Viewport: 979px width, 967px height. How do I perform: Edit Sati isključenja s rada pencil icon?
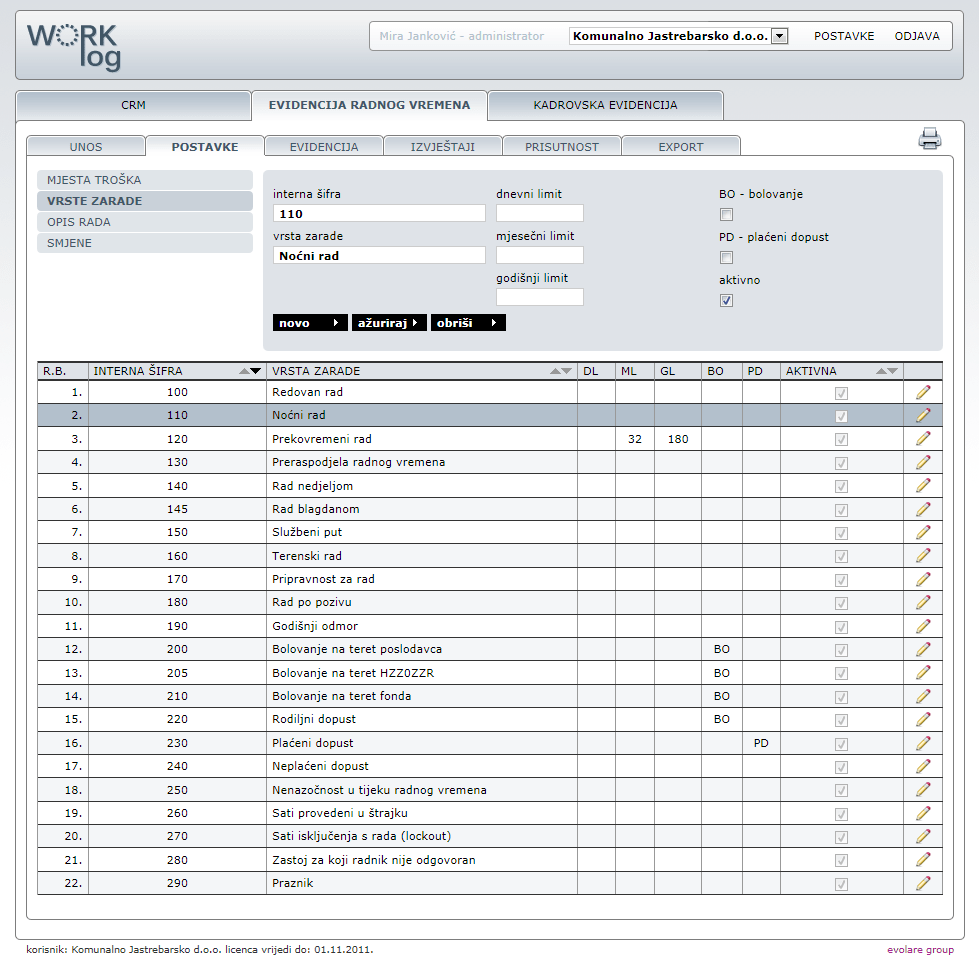tap(923, 836)
